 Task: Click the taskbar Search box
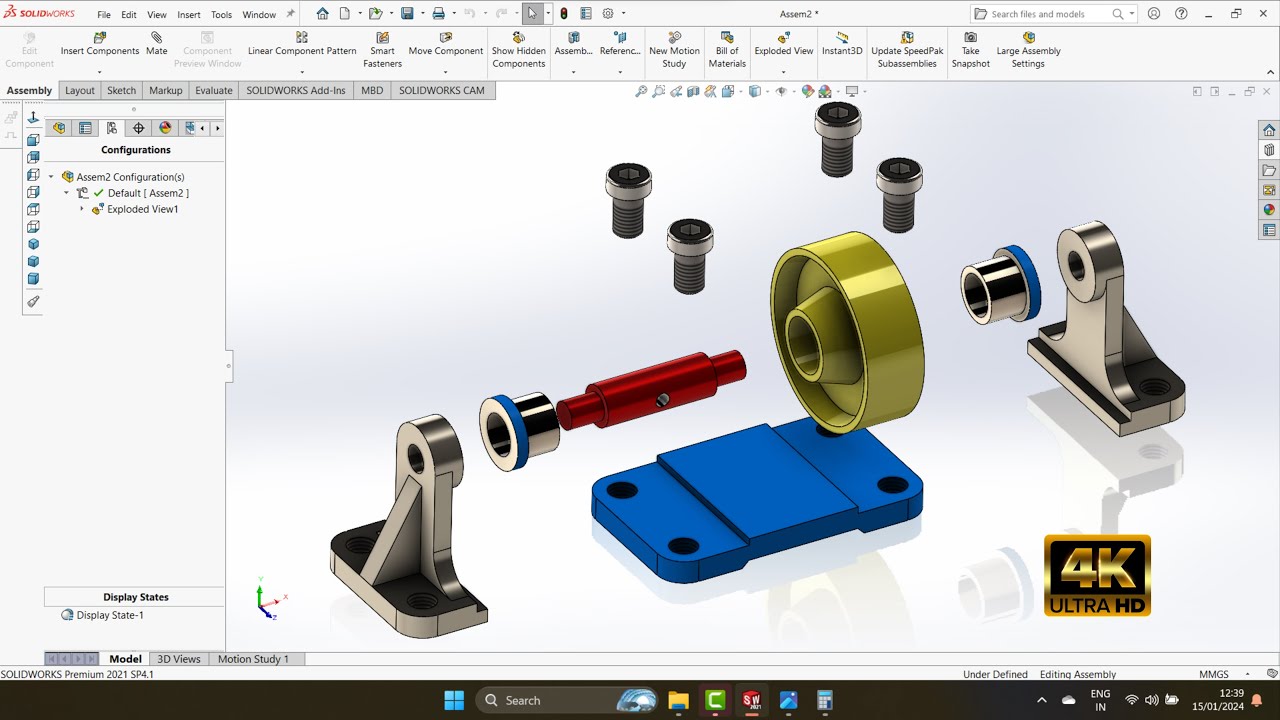pos(567,700)
